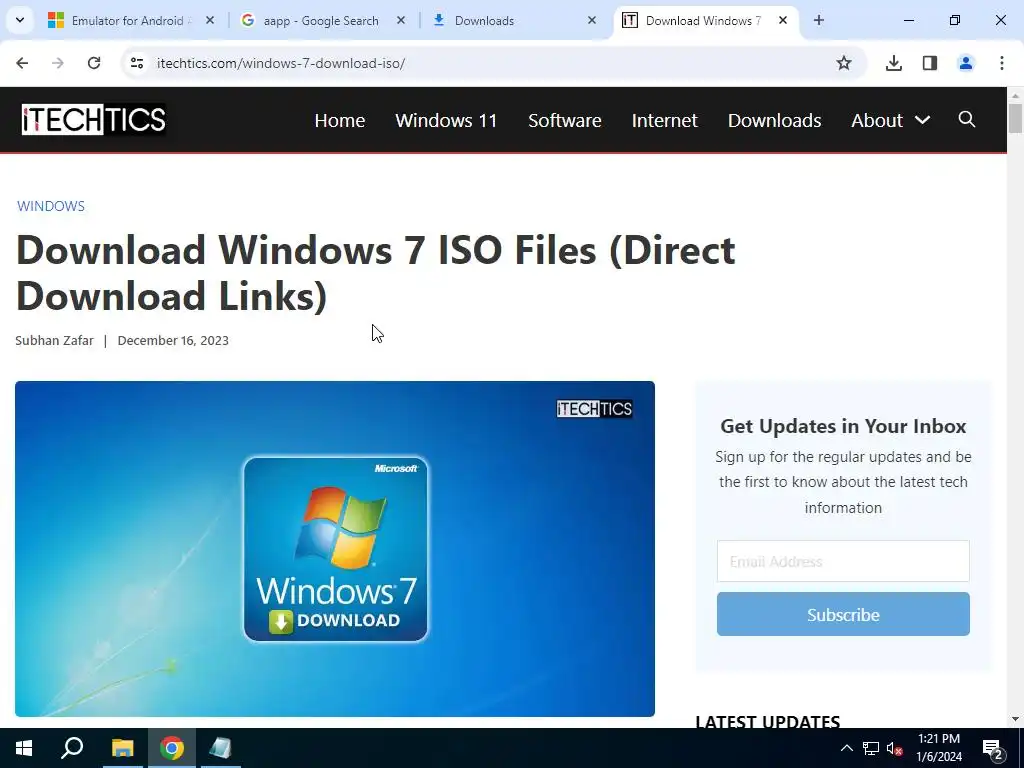Expand the tab search chevron
This screenshot has width=1024, height=768.
[20, 20]
